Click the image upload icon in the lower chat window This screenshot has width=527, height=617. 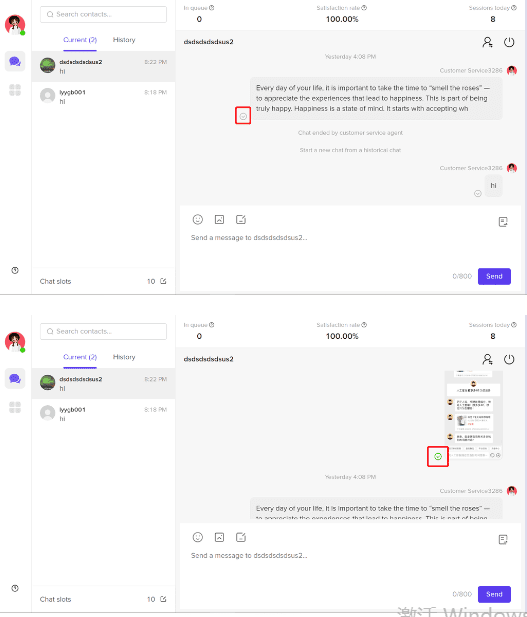[219, 537]
